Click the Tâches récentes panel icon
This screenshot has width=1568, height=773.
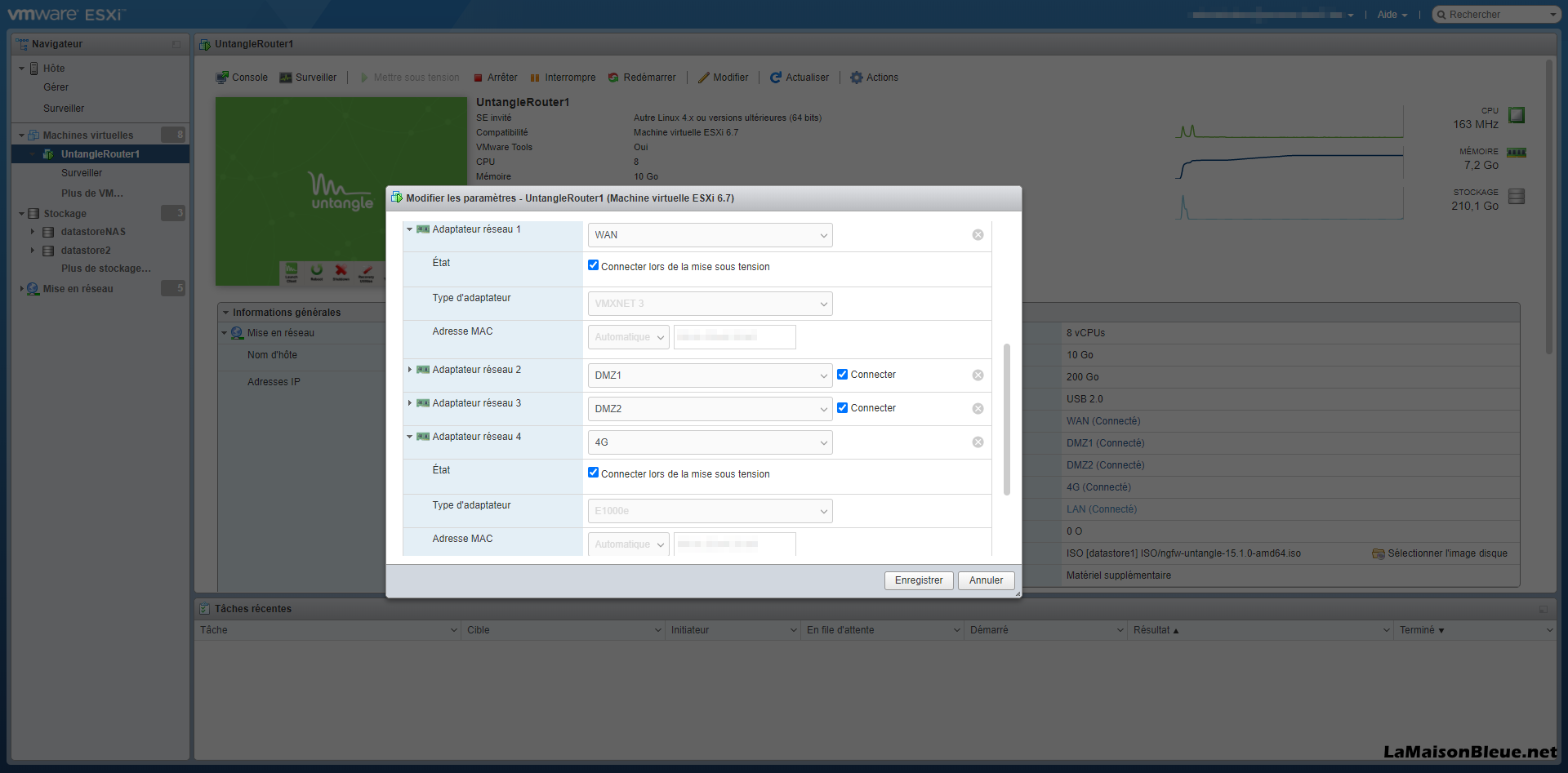point(205,609)
